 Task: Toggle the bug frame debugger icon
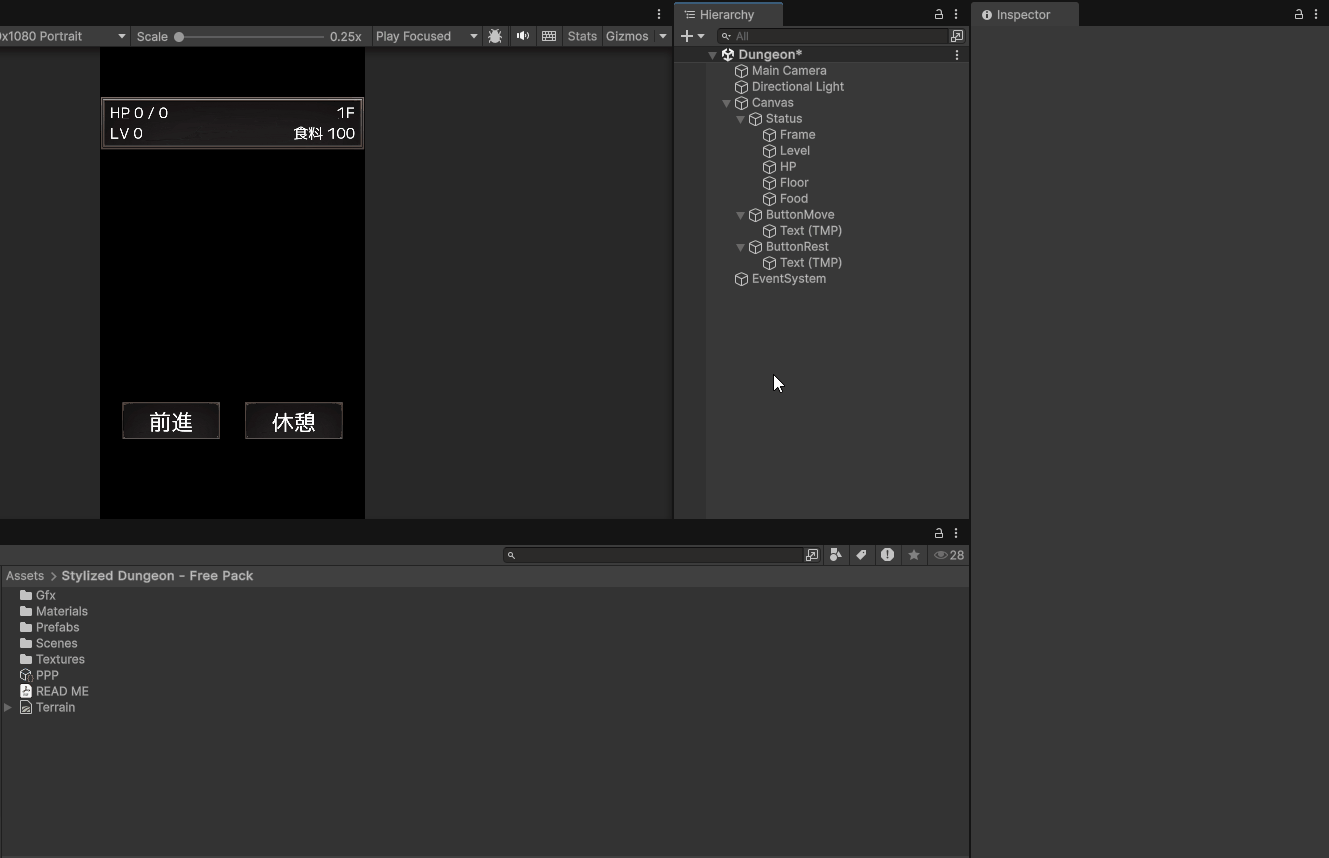495,36
